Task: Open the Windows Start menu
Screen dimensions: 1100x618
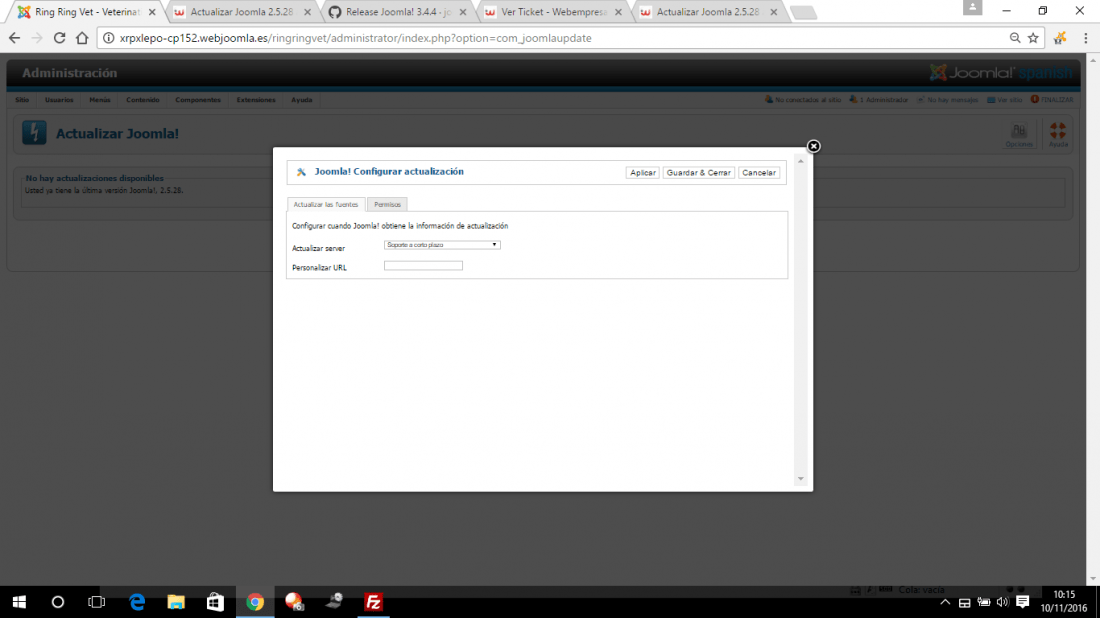Action: click(19, 602)
